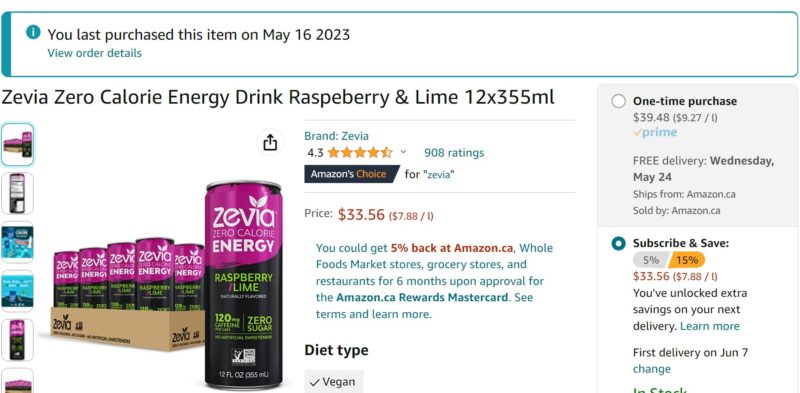This screenshot has width=800, height=393.
Task: Click change under first delivery date
Action: click(652, 369)
